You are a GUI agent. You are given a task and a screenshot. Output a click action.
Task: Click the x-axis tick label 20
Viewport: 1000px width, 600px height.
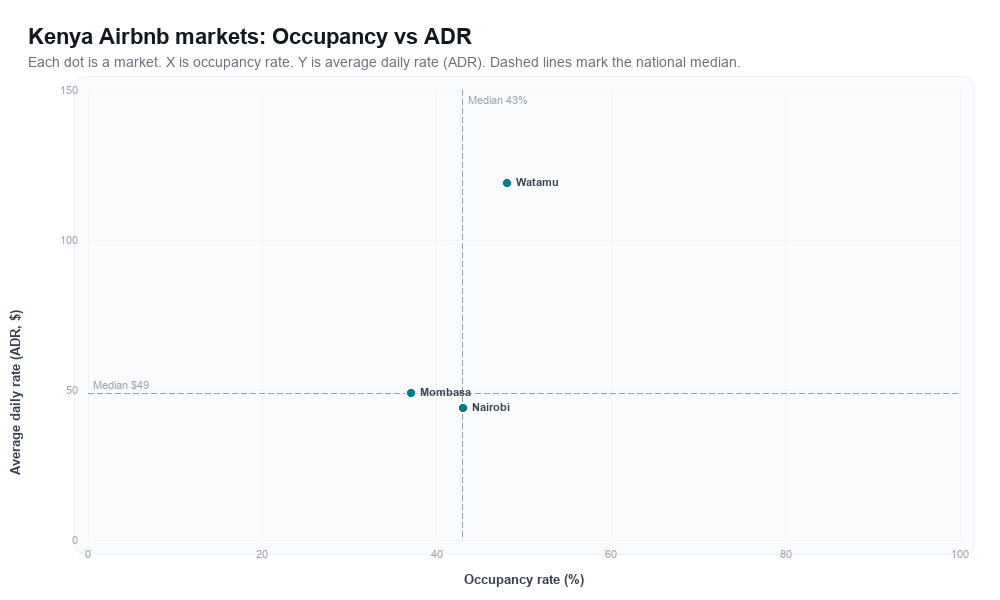[x=262, y=555]
